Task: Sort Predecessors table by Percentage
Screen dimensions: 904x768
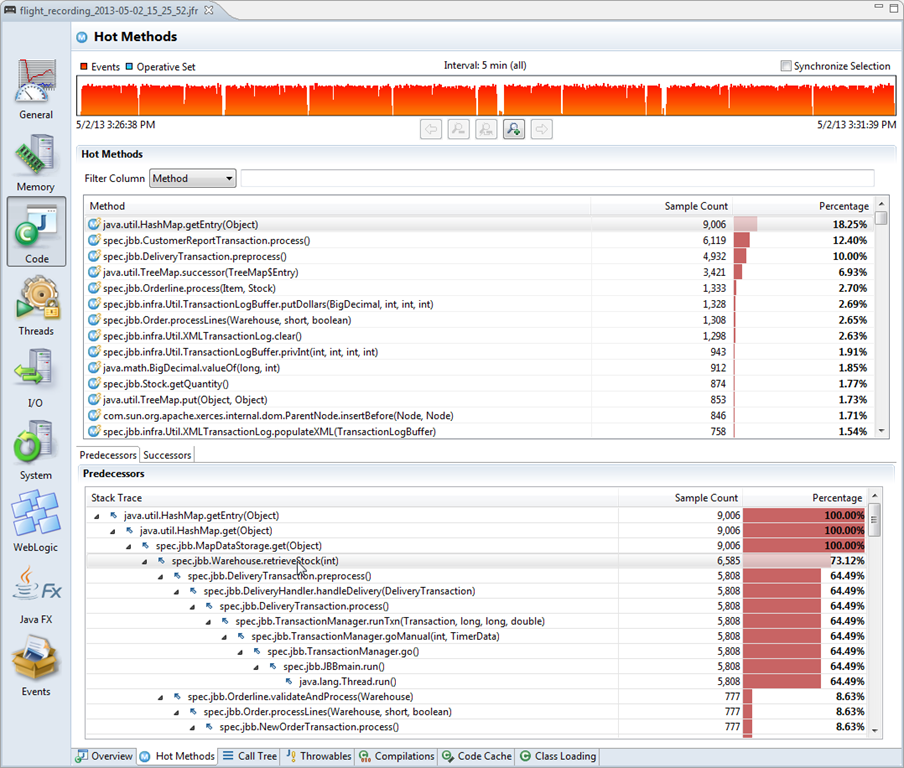Action: coord(805,498)
